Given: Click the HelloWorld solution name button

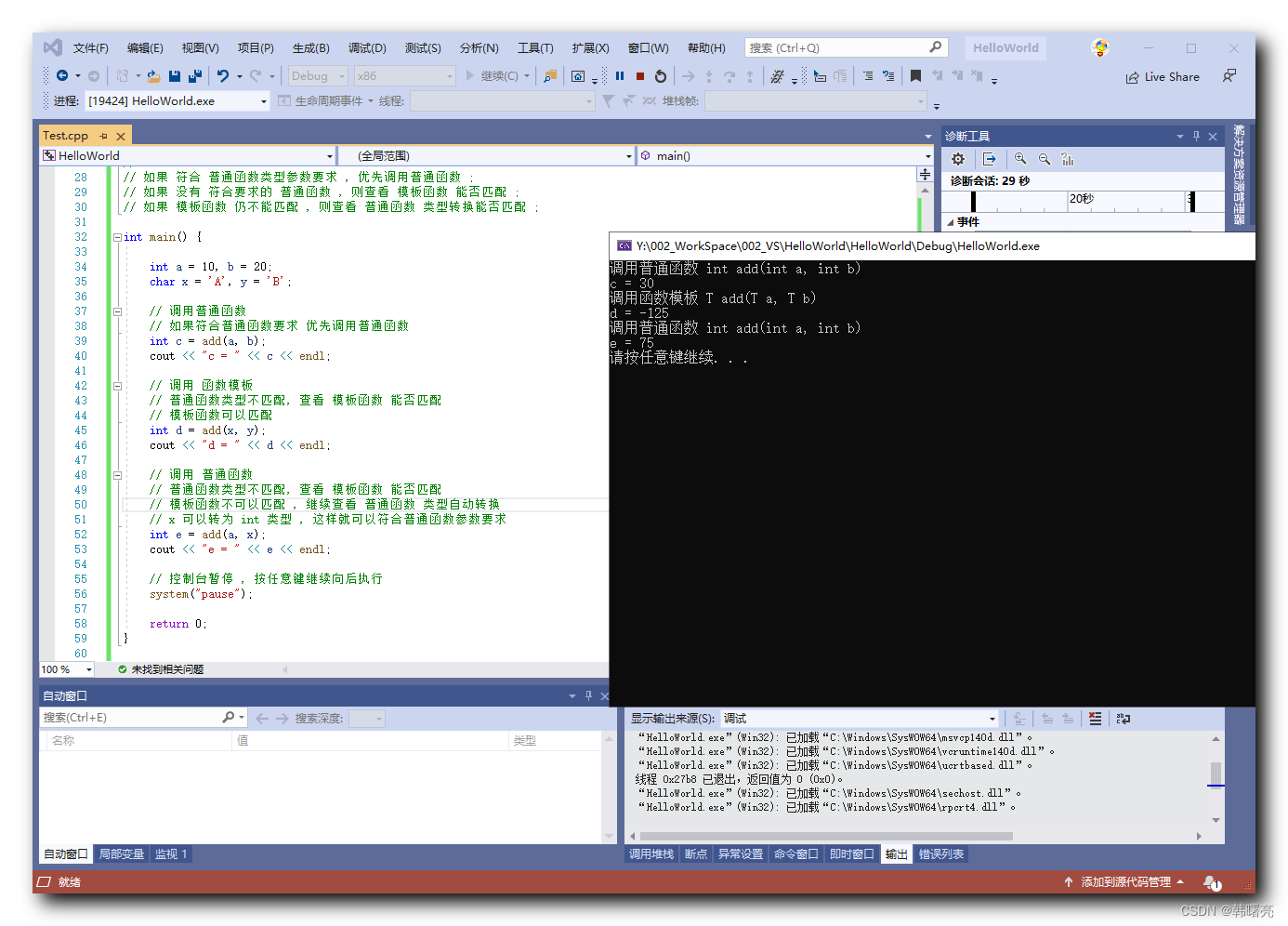Looking at the screenshot, I should point(1005,48).
